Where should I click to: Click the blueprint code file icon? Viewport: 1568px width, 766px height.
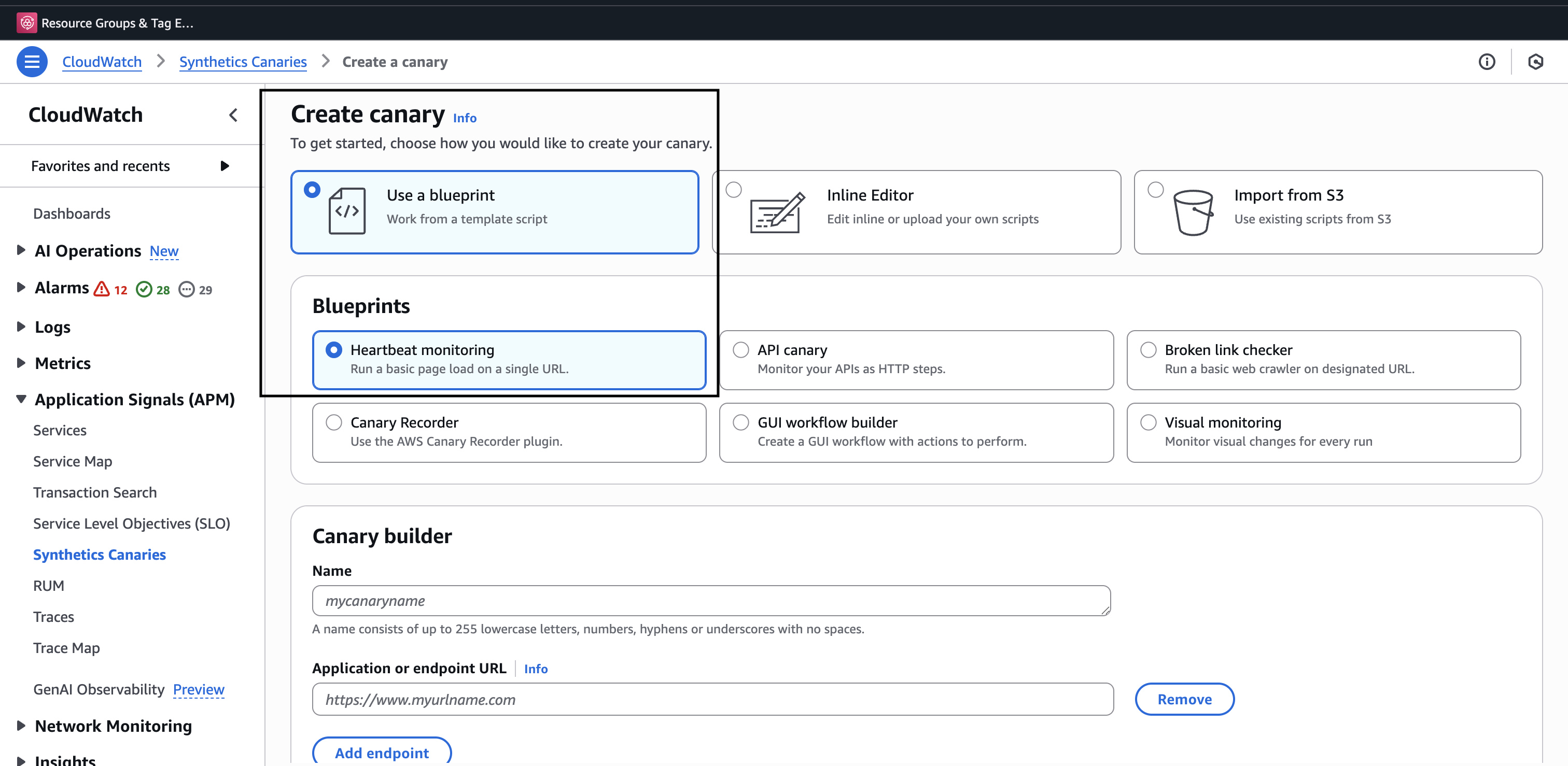[347, 211]
